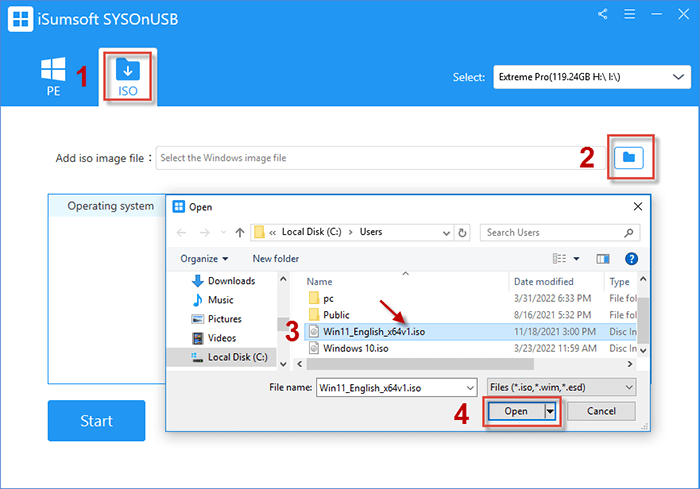Open the USB drive Select dropdown
Screen dimensions: 700x489
592,77
